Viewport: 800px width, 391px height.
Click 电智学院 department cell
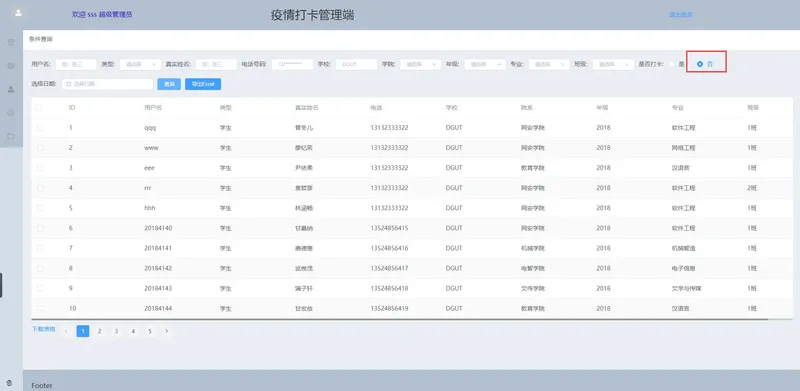click(x=533, y=268)
